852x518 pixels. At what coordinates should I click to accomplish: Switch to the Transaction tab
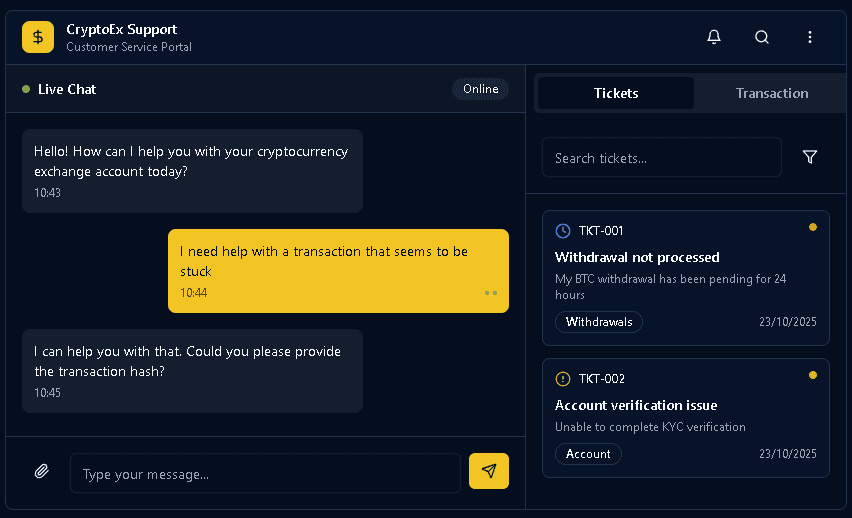pos(771,93)
